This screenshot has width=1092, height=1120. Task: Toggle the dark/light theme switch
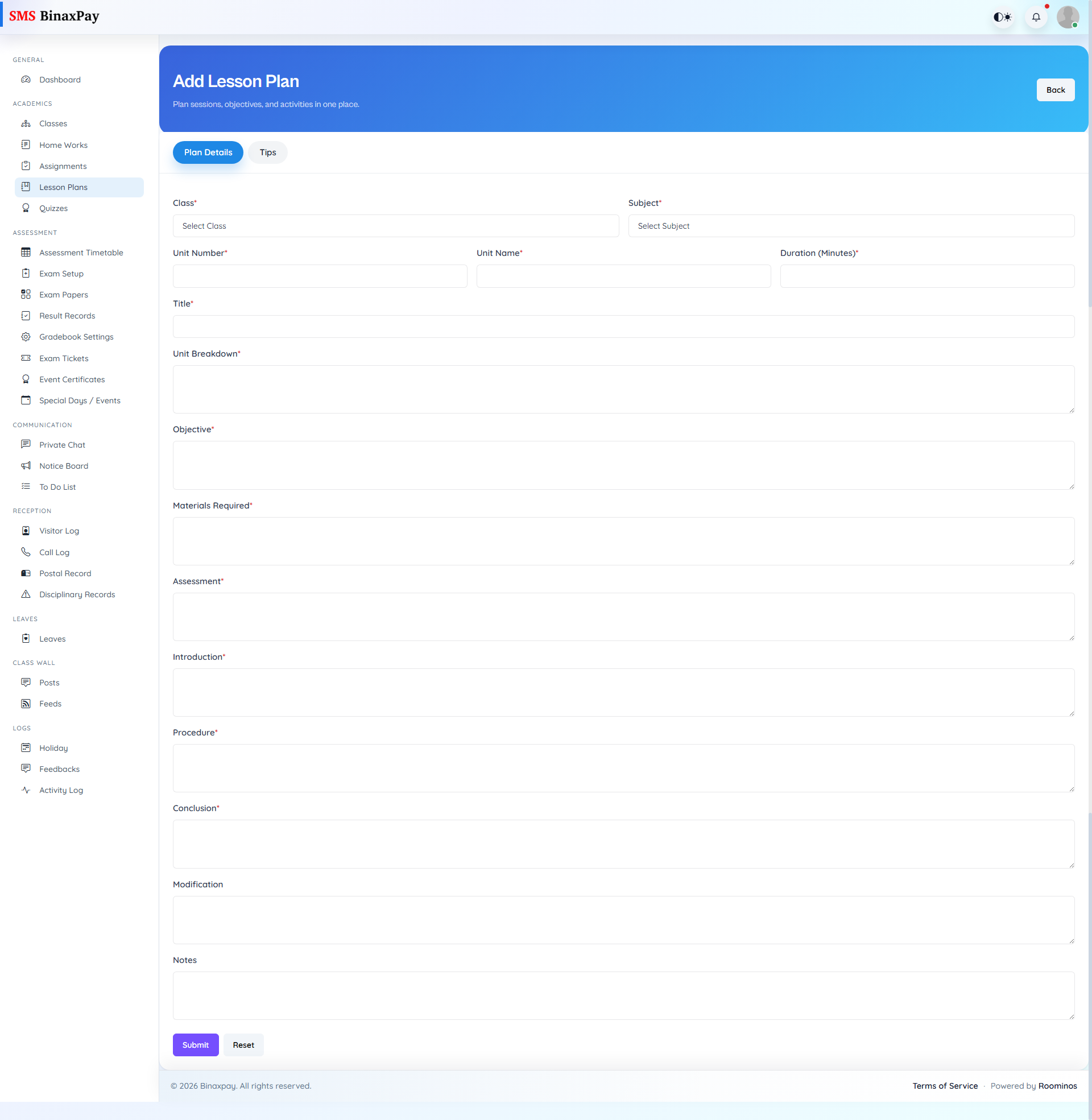(x=1003, y=16)
